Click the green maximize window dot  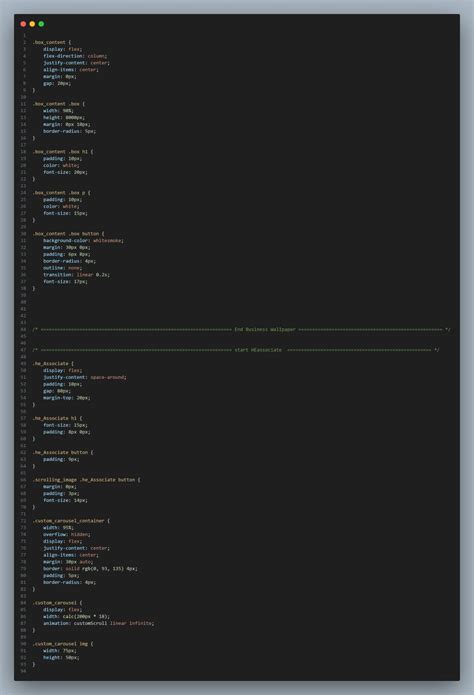pos(41,24)
